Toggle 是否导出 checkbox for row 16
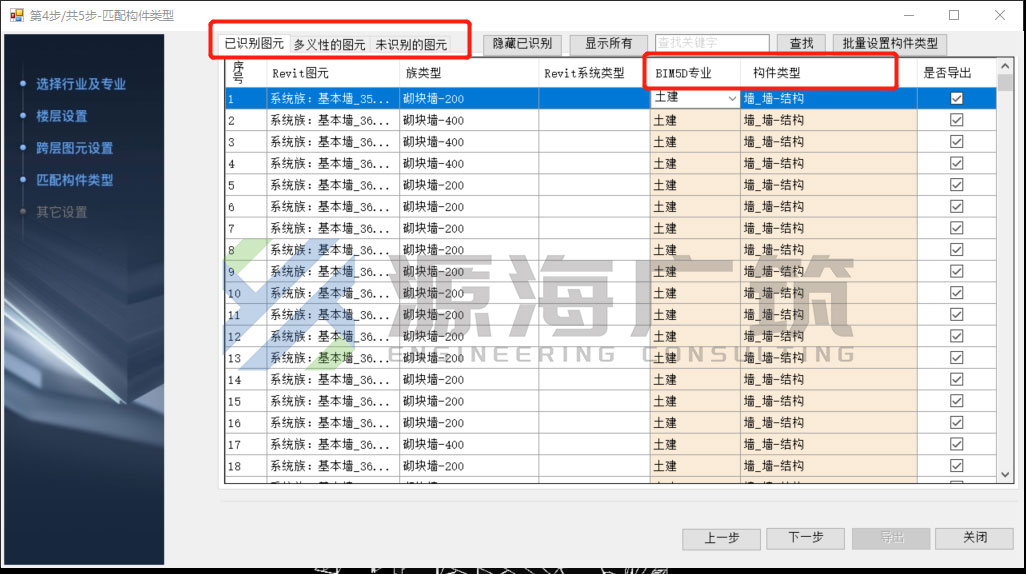This screenshot has height=574, width=1026. pos(957,423)
